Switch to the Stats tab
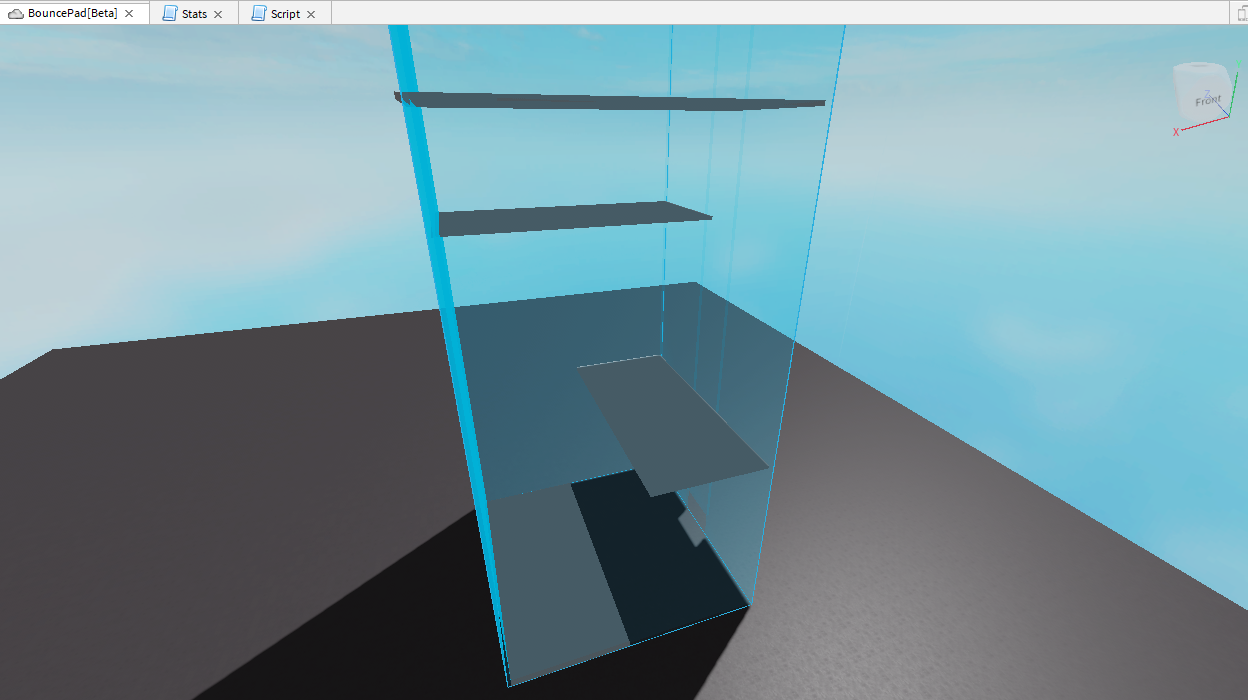This screenshot has width=1248, height=700. point(193,13)
